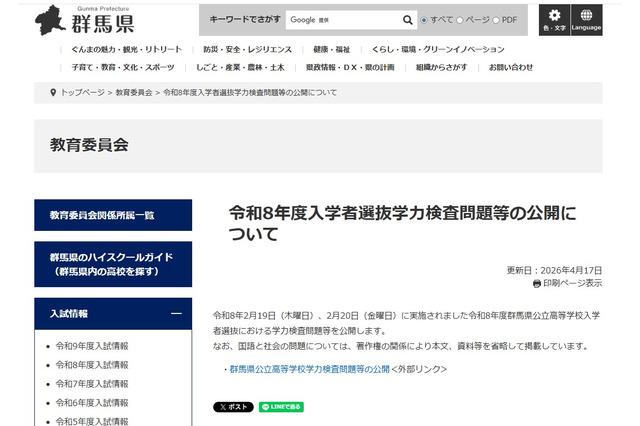The width and height of the screenshot is (640, 426).
Task: Select the すべて radio option
Action: tap(424, 20)
